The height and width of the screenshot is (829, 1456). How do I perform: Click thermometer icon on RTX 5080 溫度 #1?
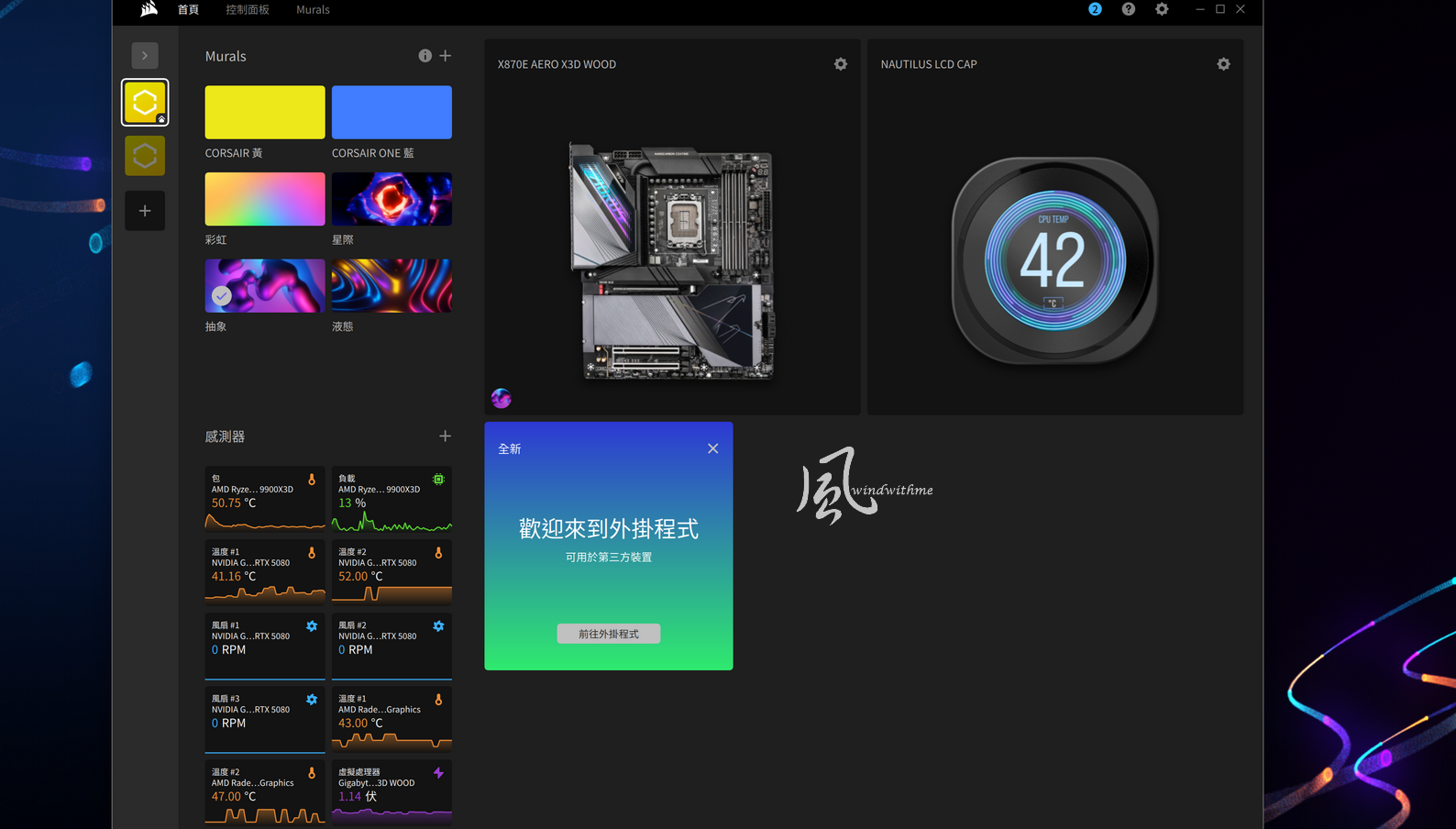(312, 553)
